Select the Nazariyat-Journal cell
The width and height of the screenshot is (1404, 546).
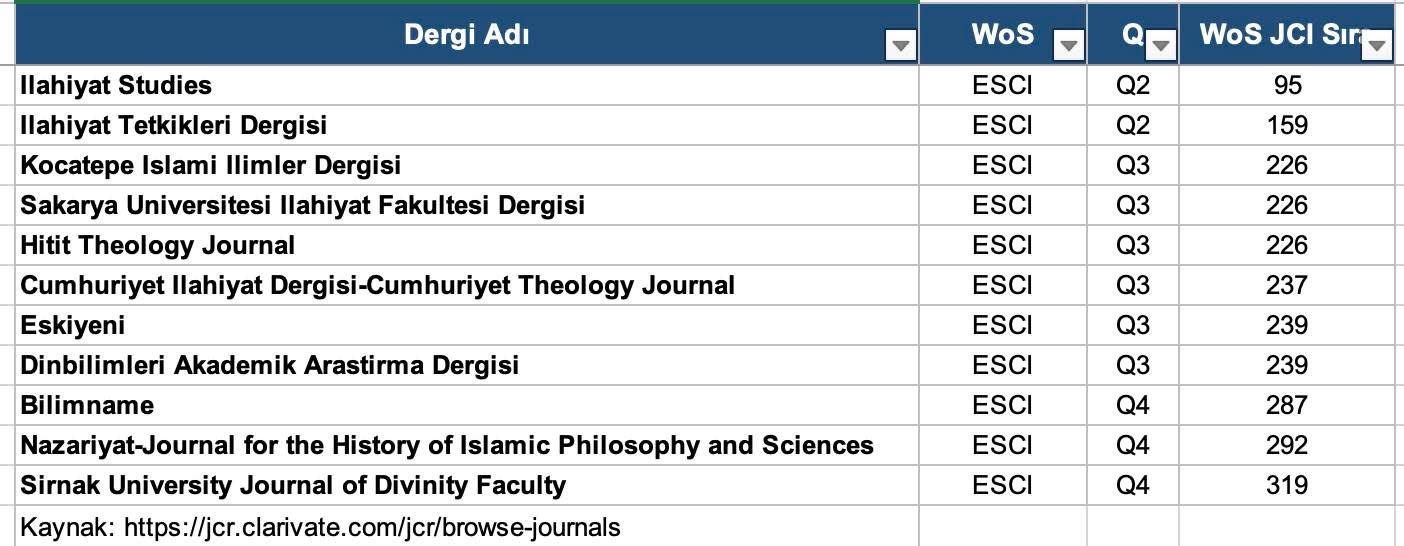tap(447, 445)
